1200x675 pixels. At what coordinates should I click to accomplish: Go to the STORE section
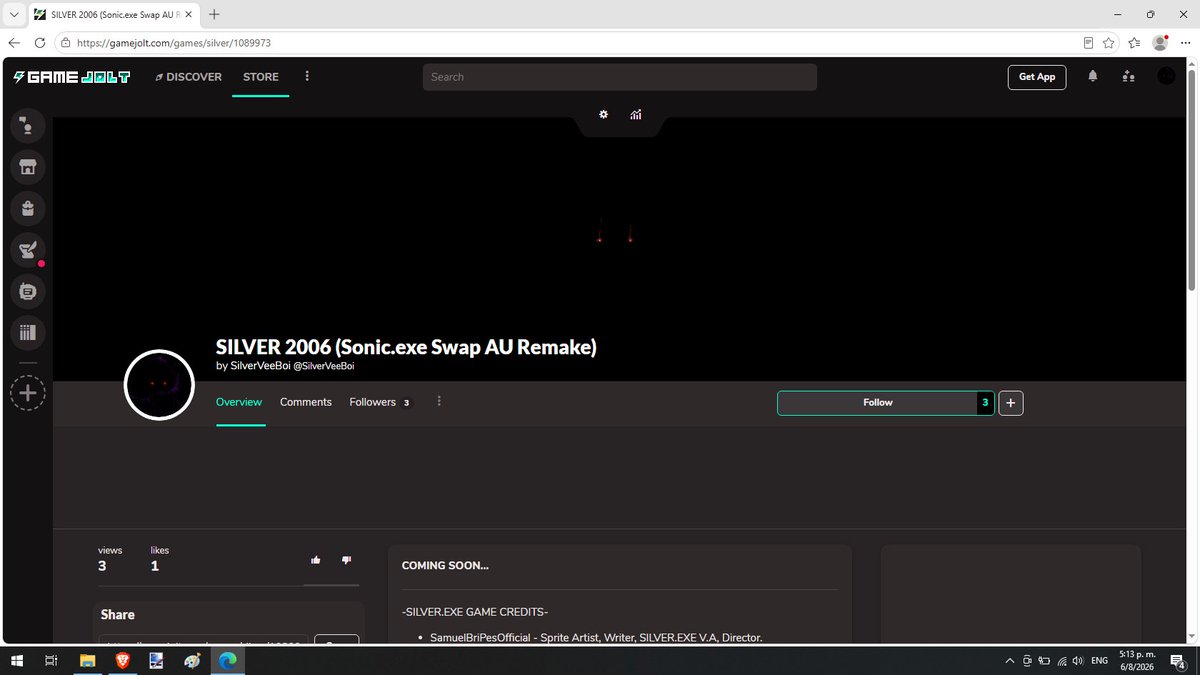[x=261, y=77]
